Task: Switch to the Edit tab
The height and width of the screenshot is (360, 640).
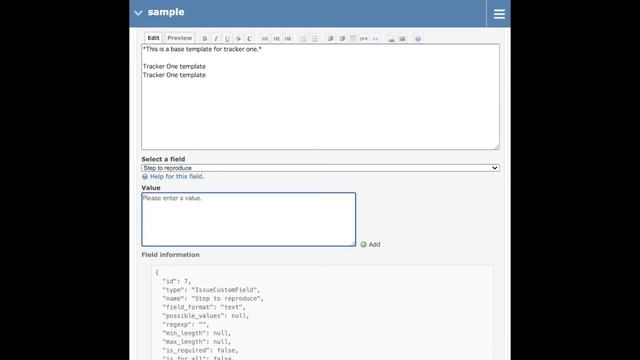Action: [153, 38]
